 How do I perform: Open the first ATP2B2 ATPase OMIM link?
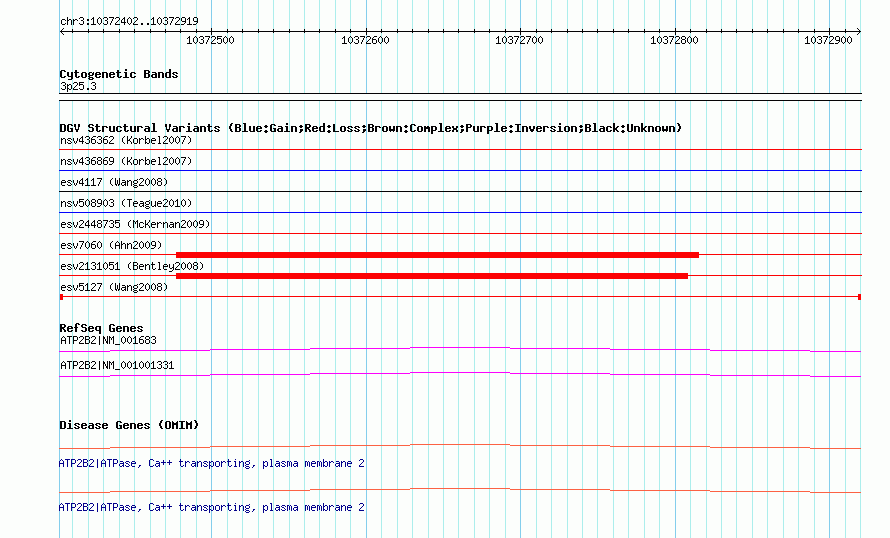point(212,464)
